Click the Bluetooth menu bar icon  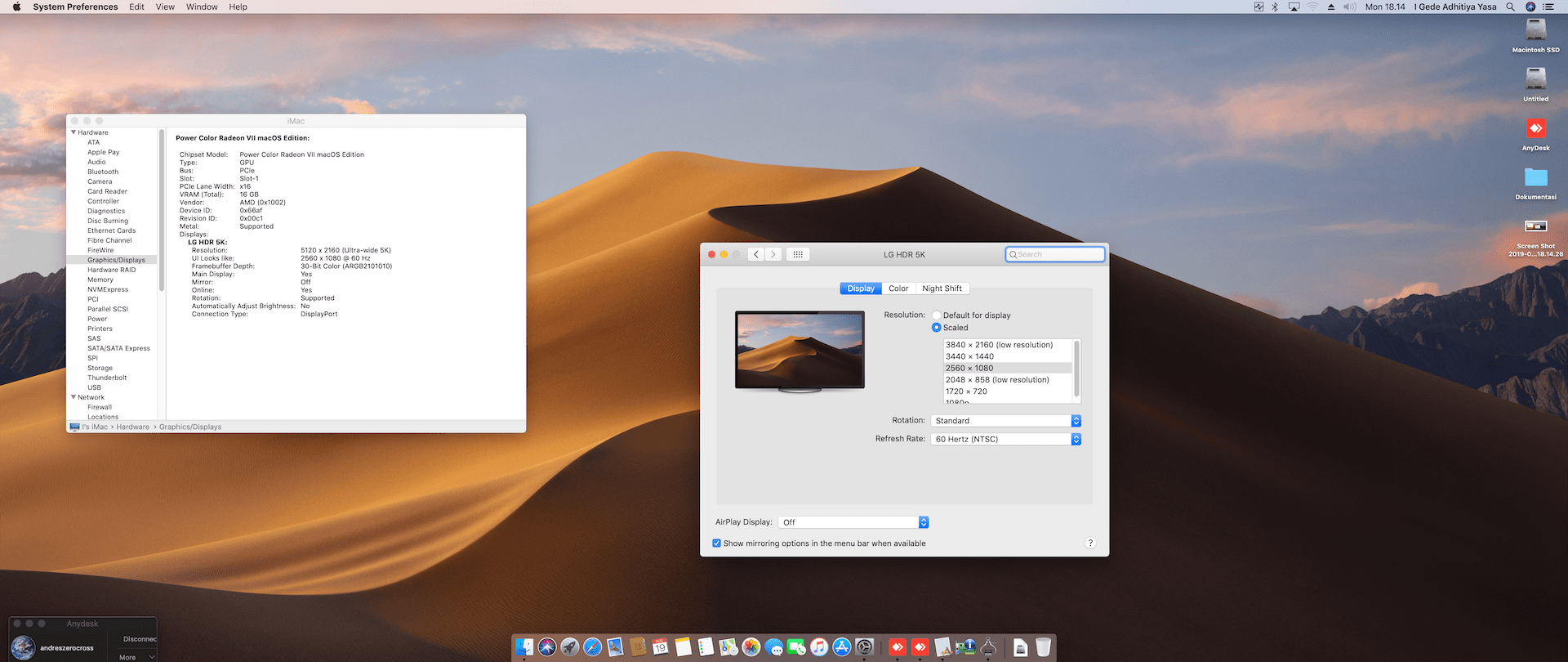click(x=1275, y=7)
